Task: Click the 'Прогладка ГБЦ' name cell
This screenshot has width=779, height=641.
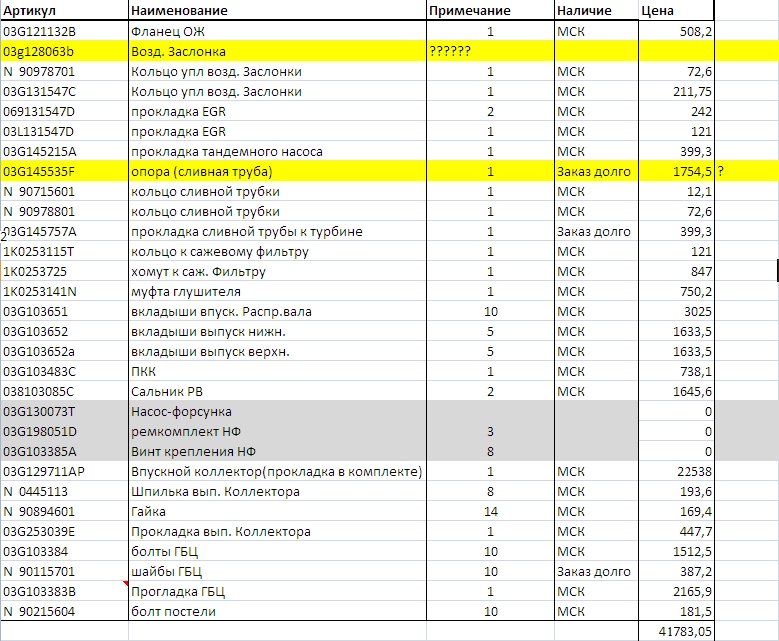Action: click(x=276, y=592)
